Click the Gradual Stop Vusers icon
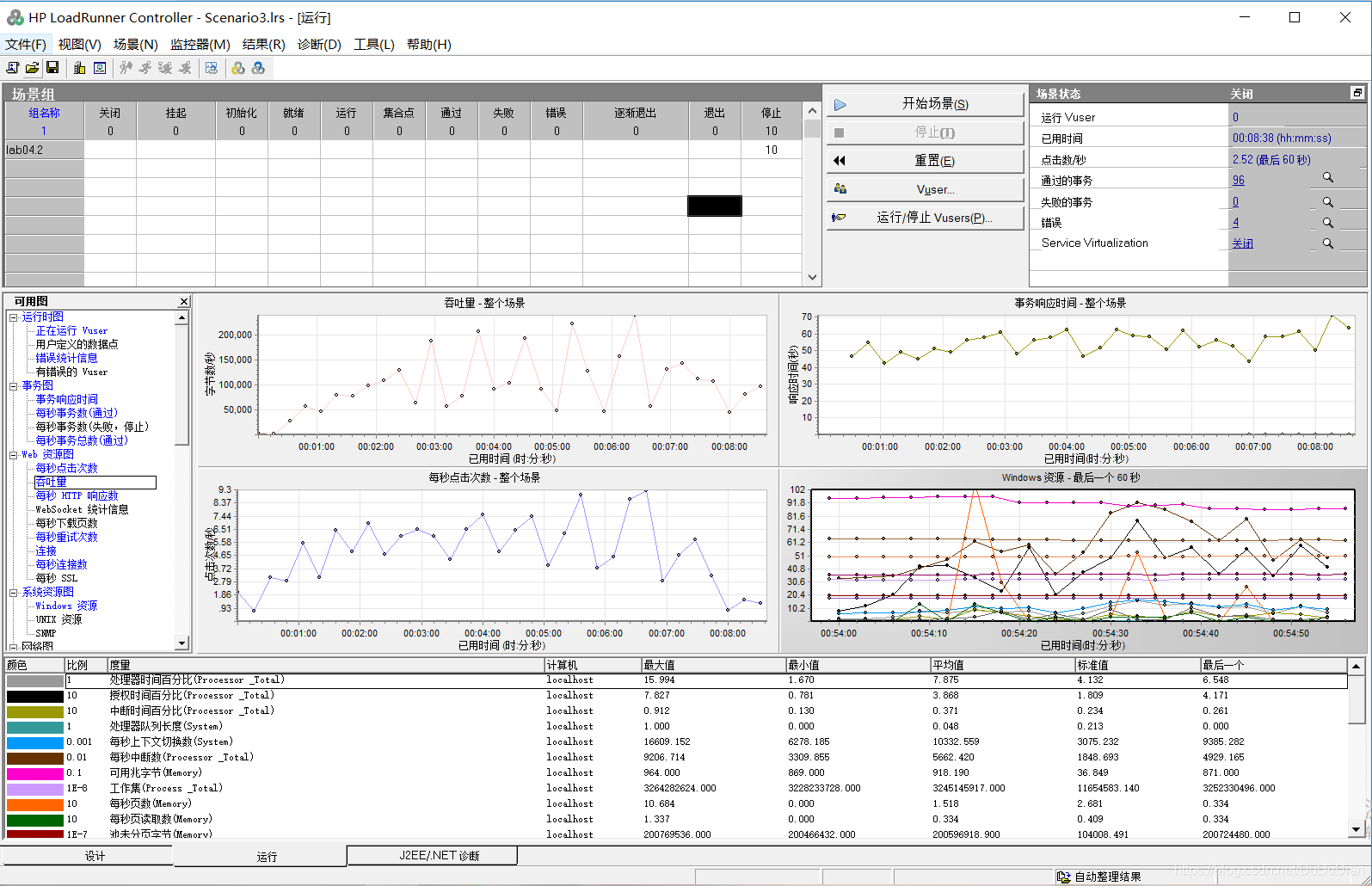 (165, 68)
